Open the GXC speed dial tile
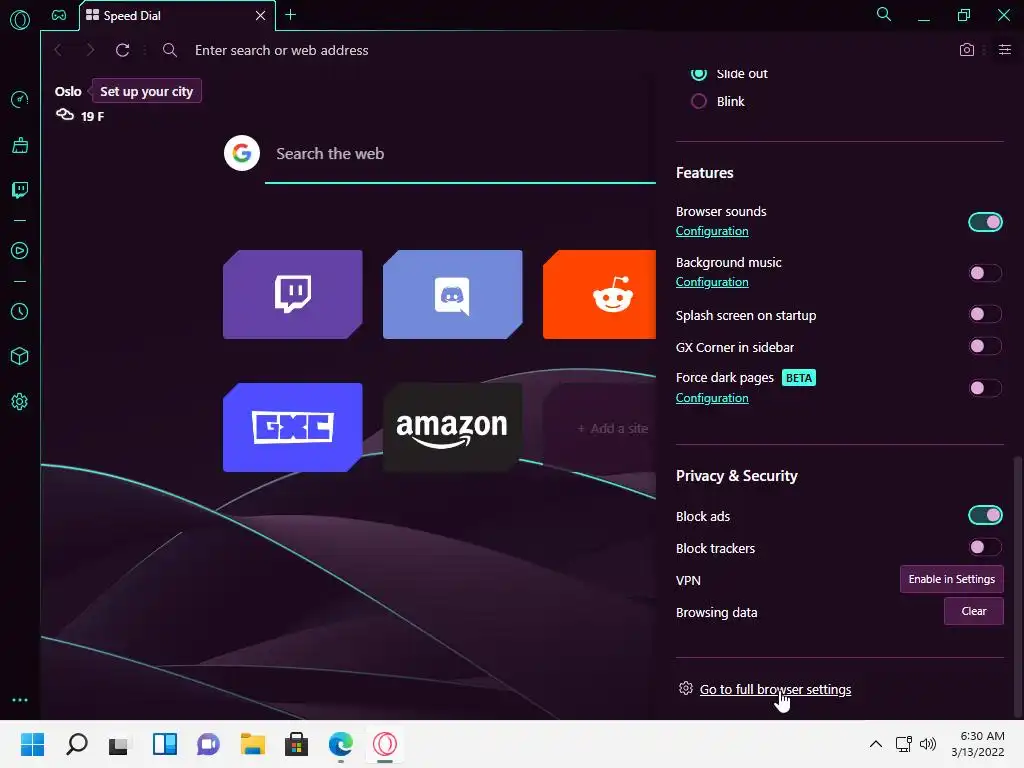 pyautogui.click(x=293, y=427)
